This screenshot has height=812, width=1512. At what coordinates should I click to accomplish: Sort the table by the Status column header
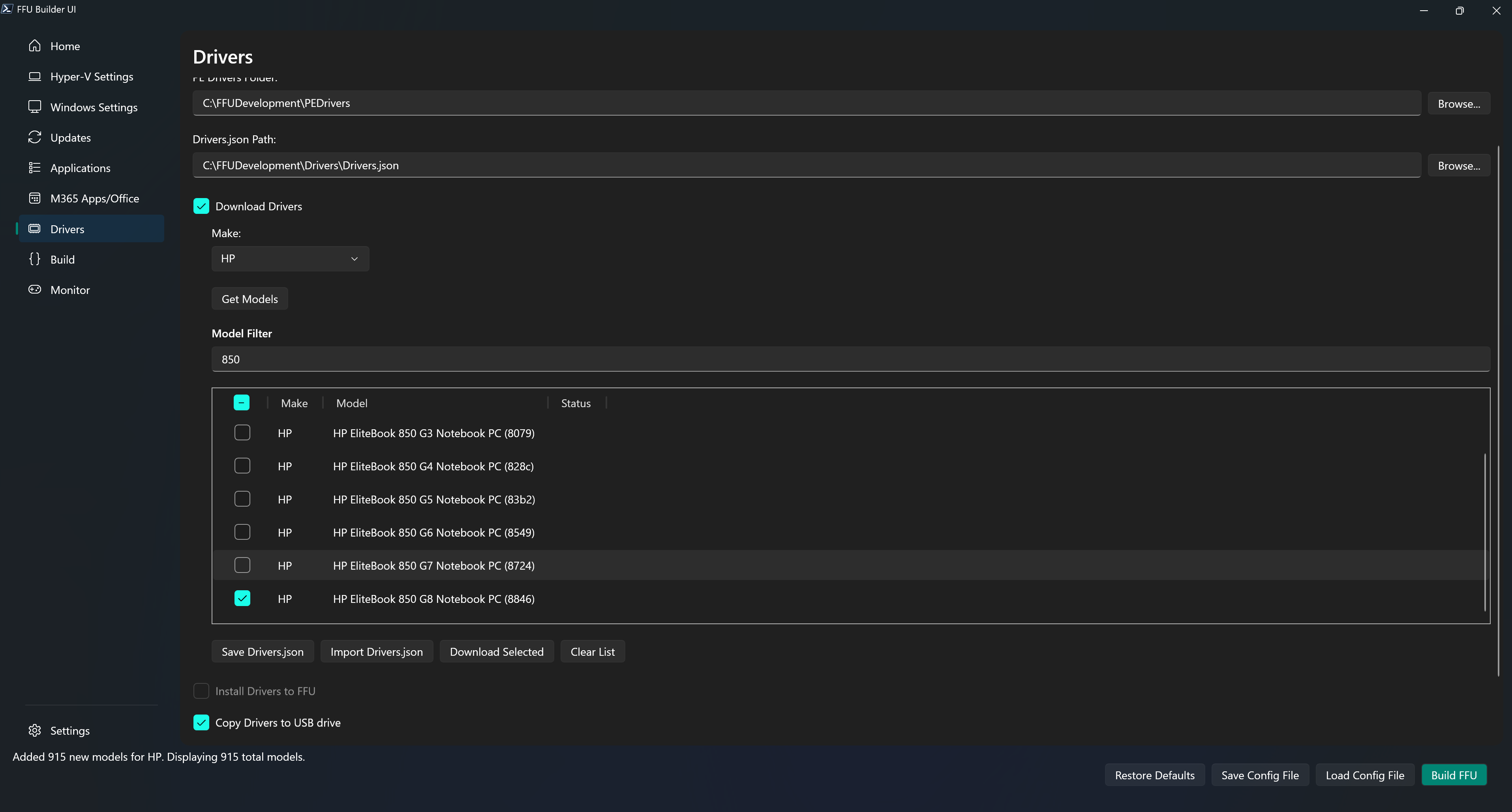pyautogui.click(x=575, y=403)
